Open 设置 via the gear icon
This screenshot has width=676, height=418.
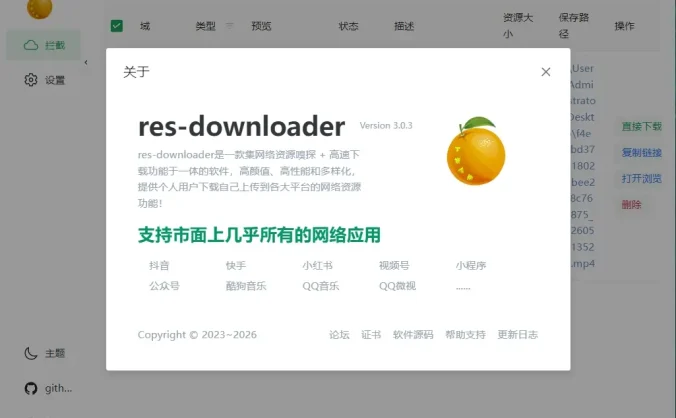tap(31, 80)
